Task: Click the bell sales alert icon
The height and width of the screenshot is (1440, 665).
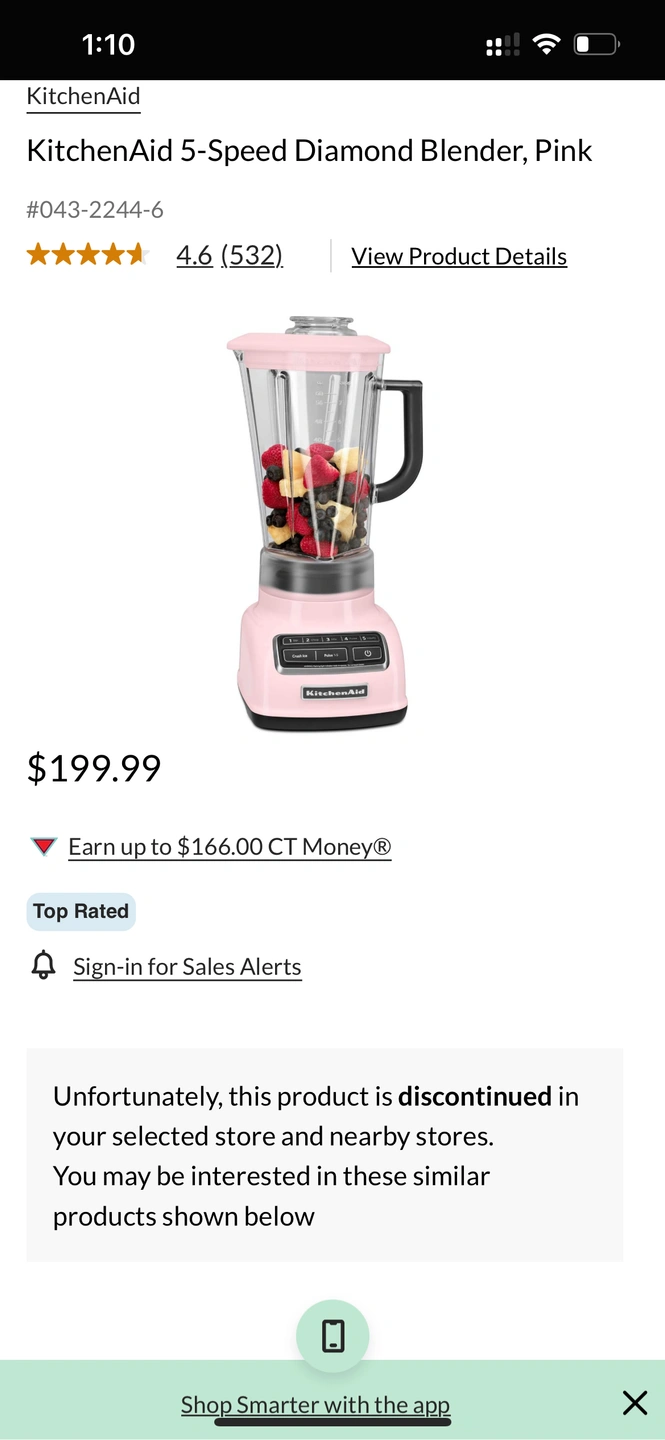Action: pos(43,966)
